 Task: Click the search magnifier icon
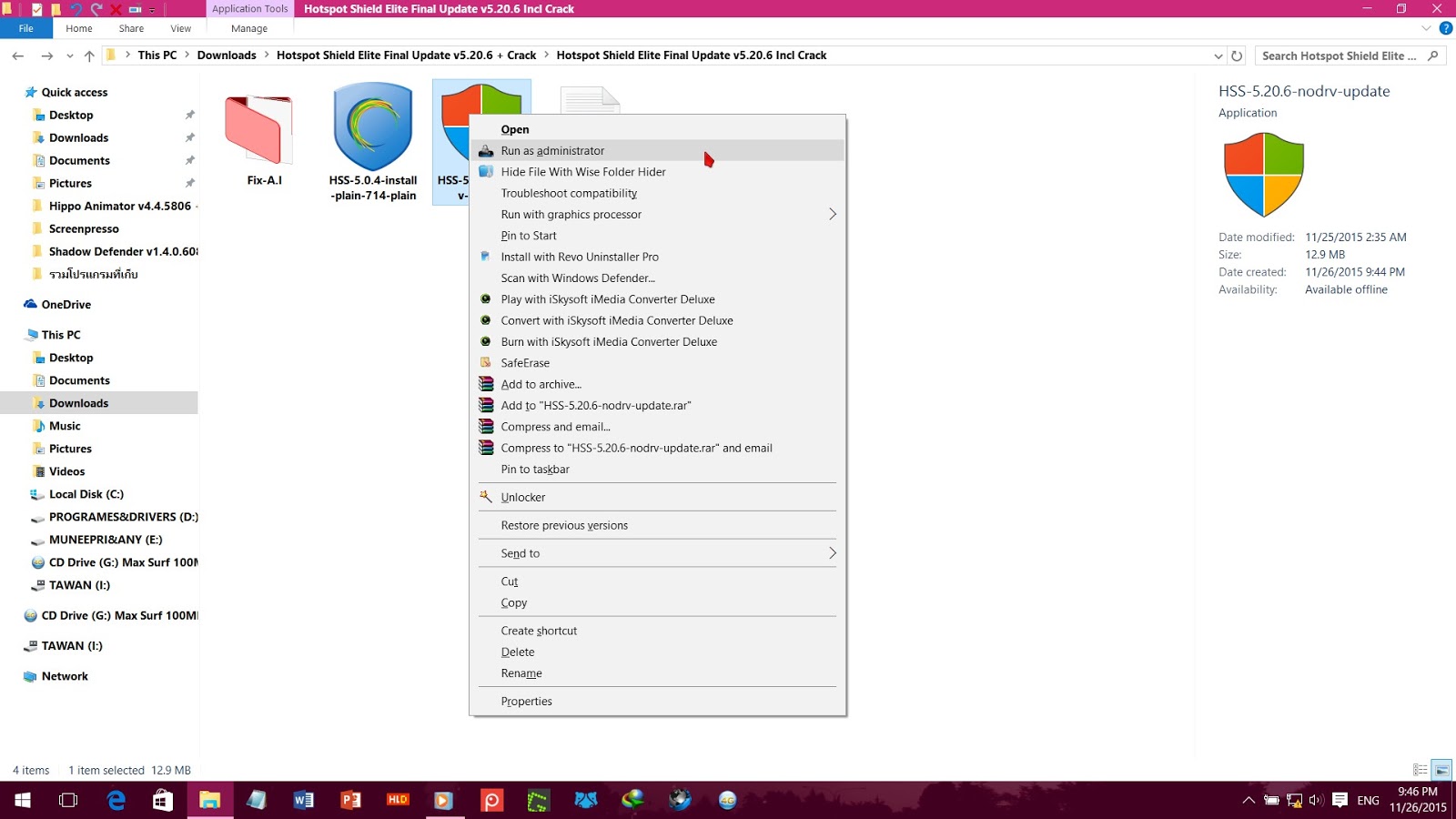[1433, 56]
